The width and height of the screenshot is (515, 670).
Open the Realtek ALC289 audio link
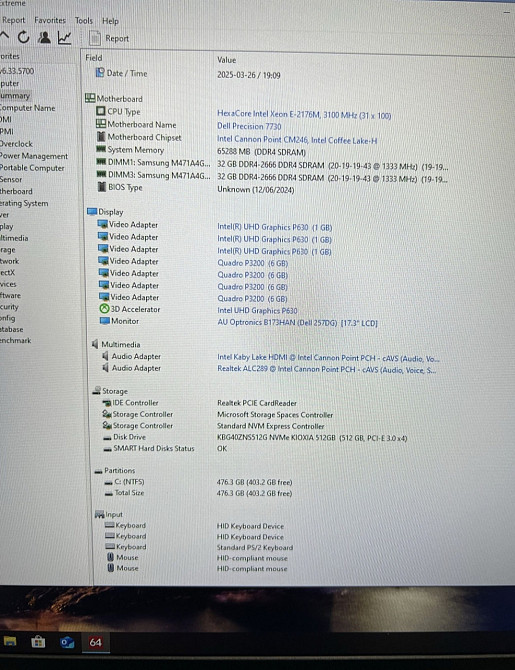pos(327,369)
